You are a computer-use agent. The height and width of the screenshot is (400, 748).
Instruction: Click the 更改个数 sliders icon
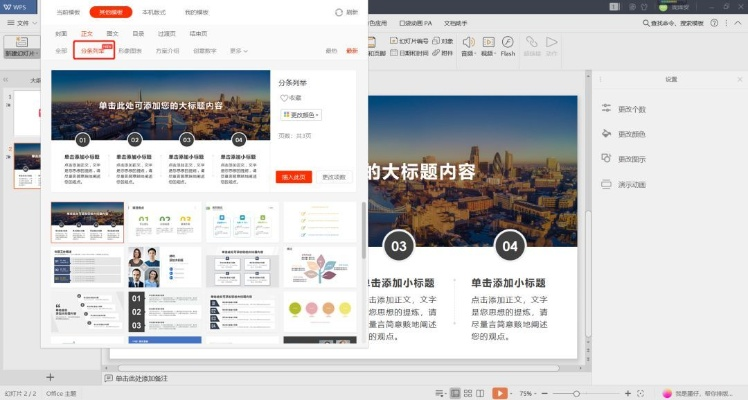(607, 108)
